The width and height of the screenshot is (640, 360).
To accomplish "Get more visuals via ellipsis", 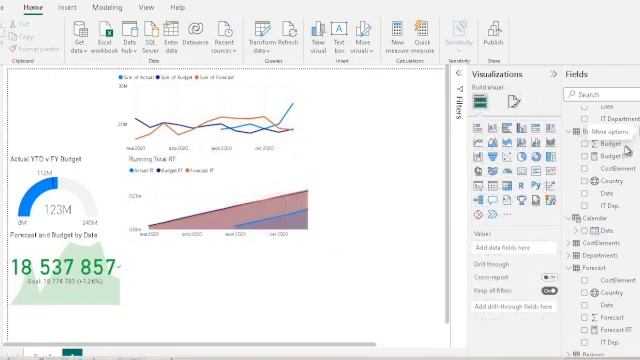I will point(507,214).
